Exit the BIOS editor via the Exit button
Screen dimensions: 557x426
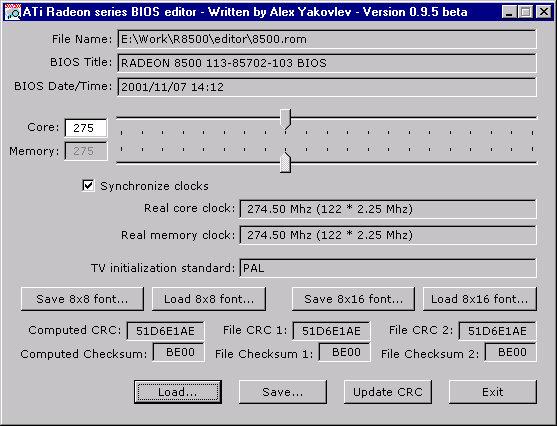coord(493,392)
